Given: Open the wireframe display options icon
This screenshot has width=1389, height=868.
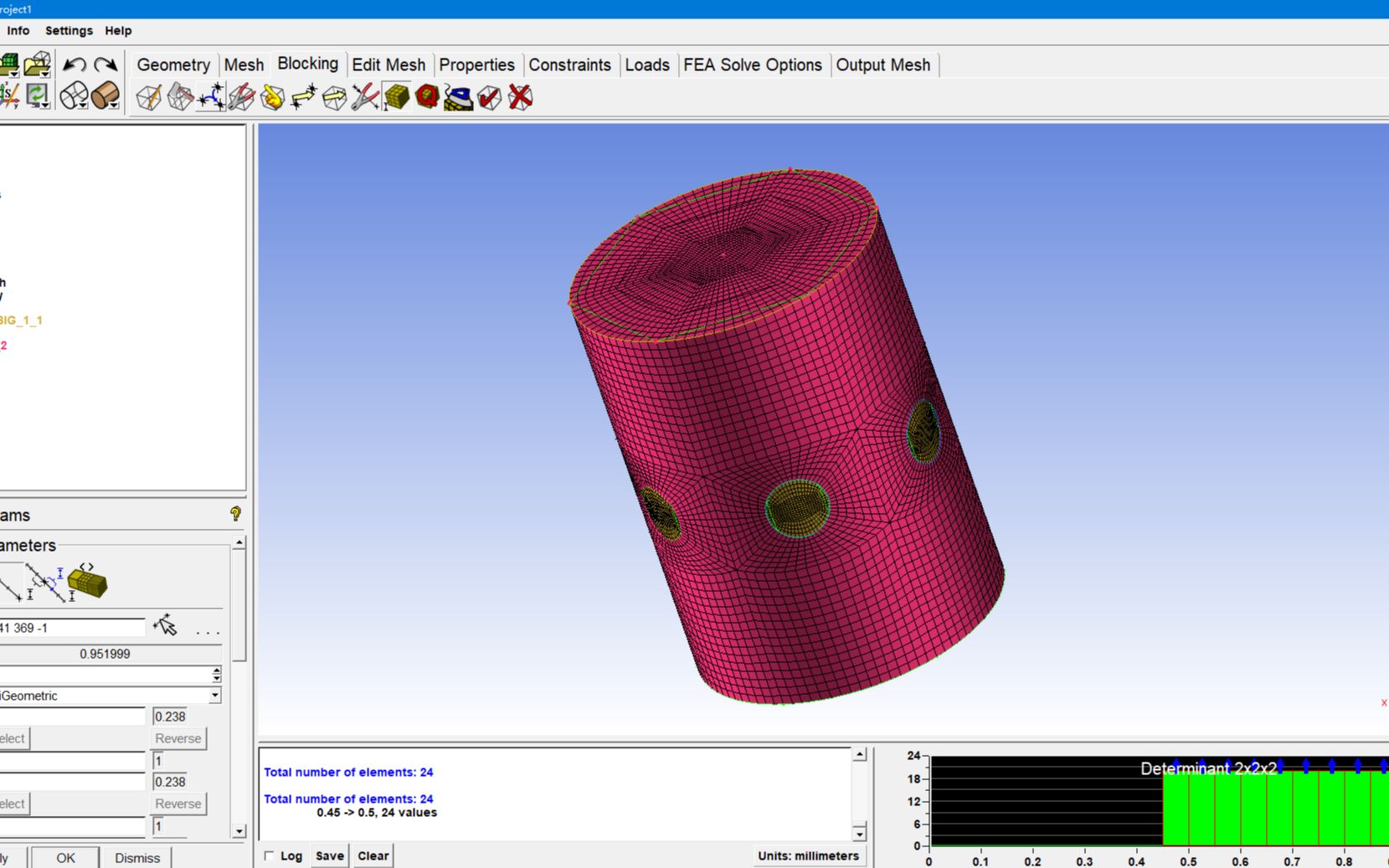Looking at the screenshot, I should tap(75, 95).
